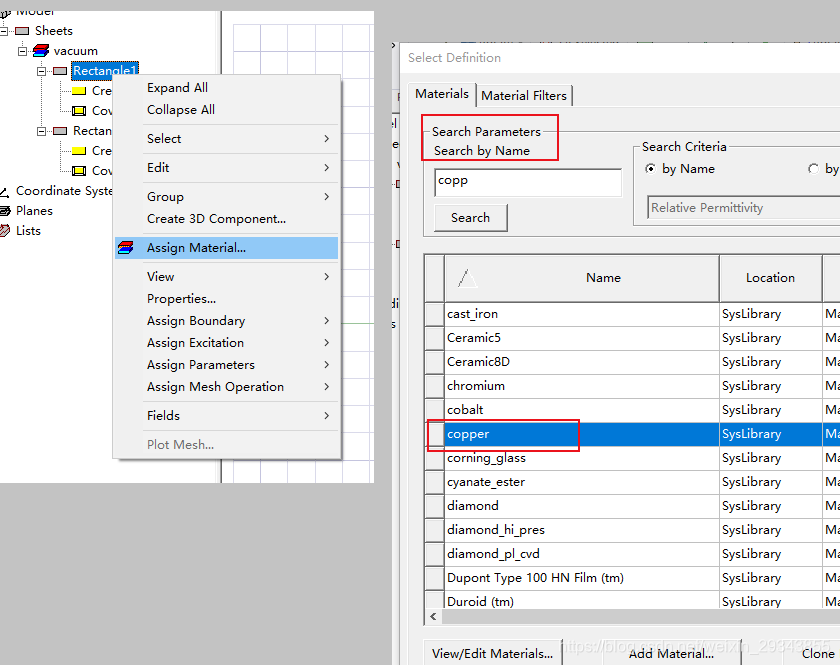
Task: Click the Planes icon in model tree
Action: click(x=6, y=211)
